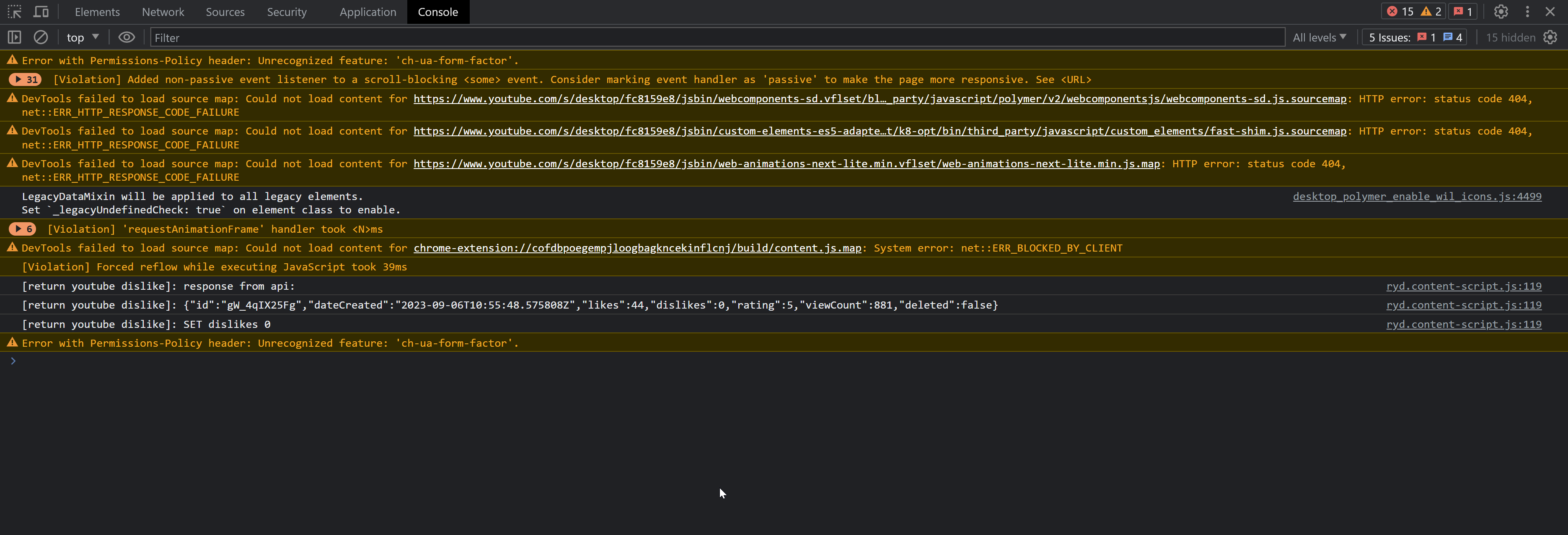Switch to the Network tab
This screenshot has width=1568, height=535.
tap(163, 12)
